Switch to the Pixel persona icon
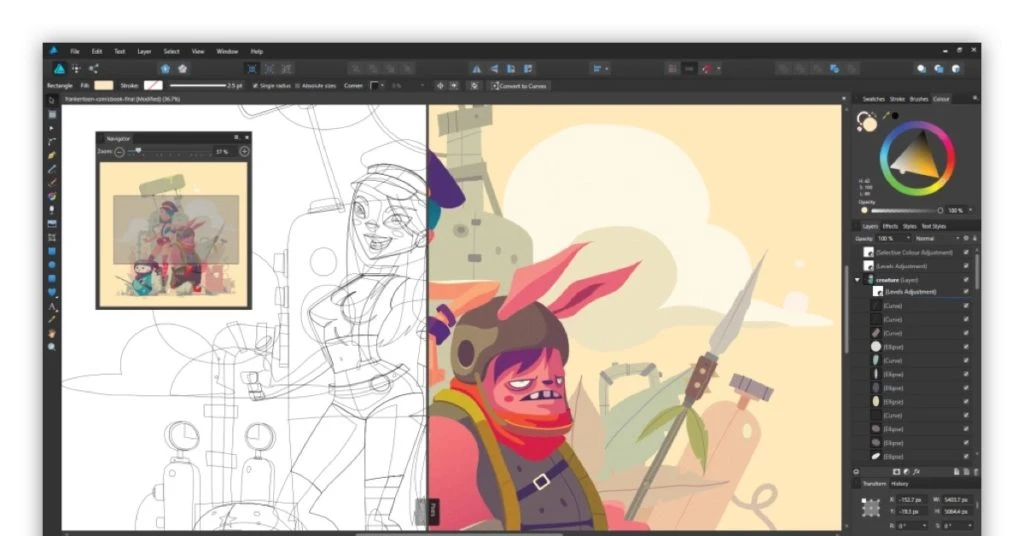This screenshot has height=536, width=1024. [76, 68]
